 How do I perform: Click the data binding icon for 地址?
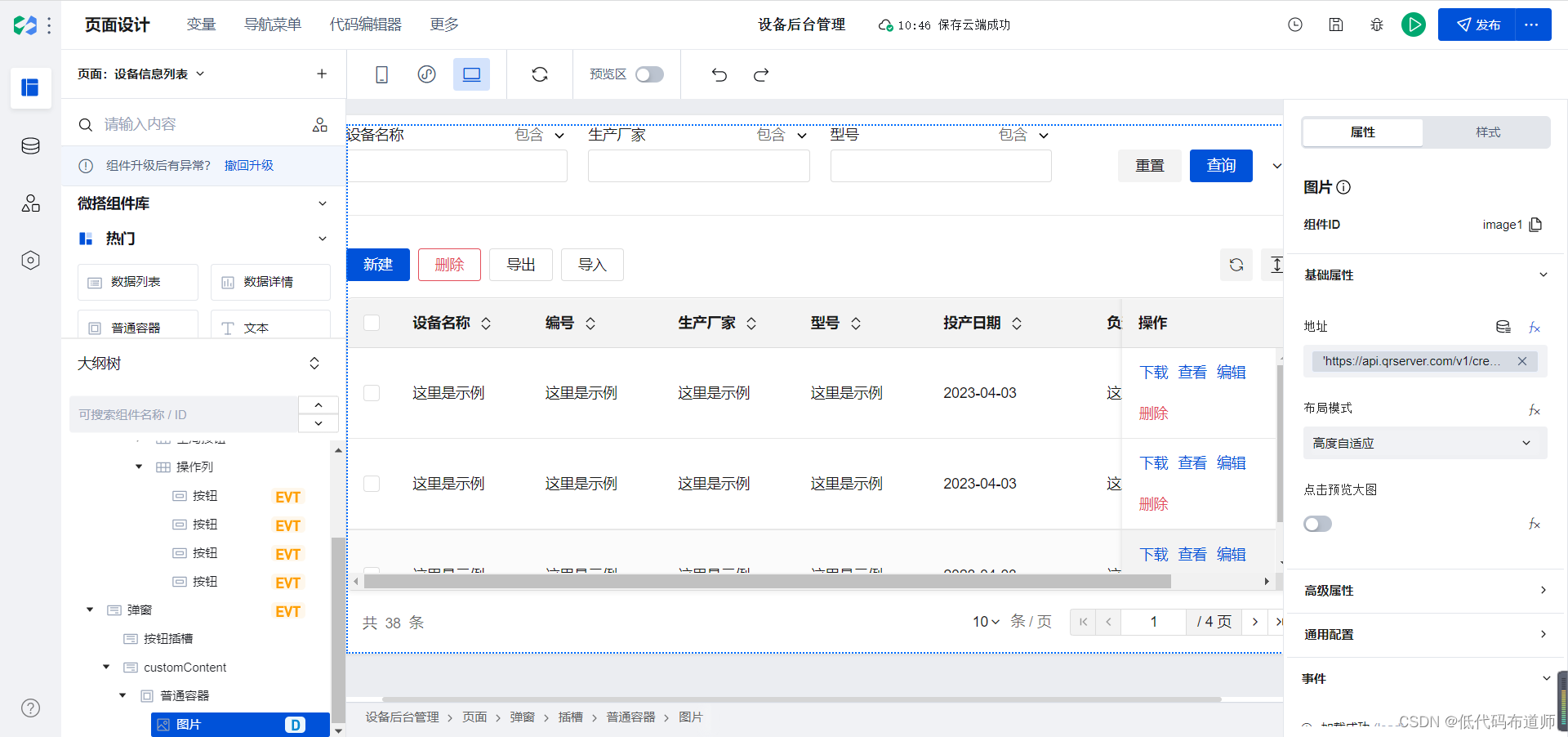tap(1503, 327)
